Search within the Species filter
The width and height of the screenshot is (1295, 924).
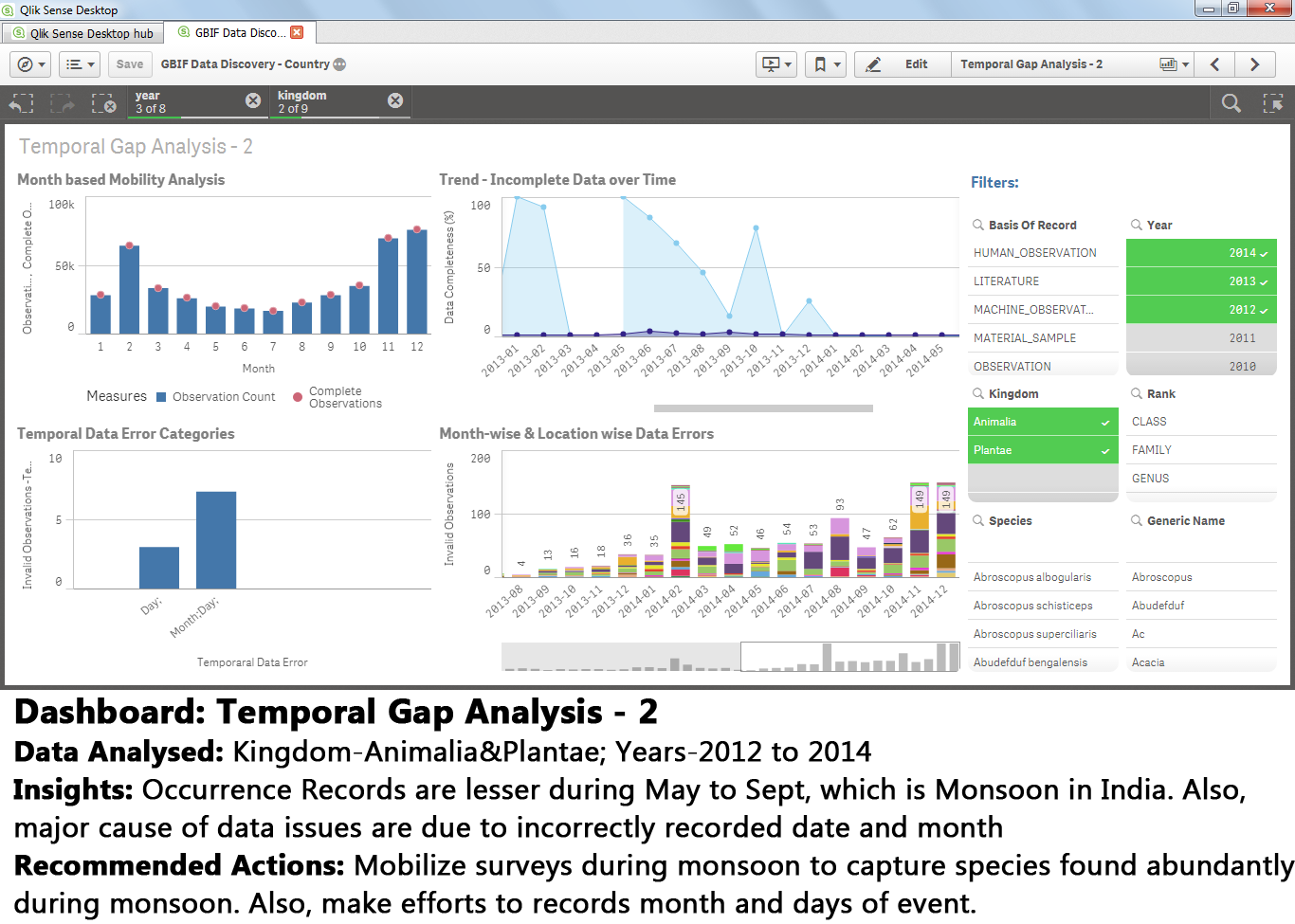(978, 520)
